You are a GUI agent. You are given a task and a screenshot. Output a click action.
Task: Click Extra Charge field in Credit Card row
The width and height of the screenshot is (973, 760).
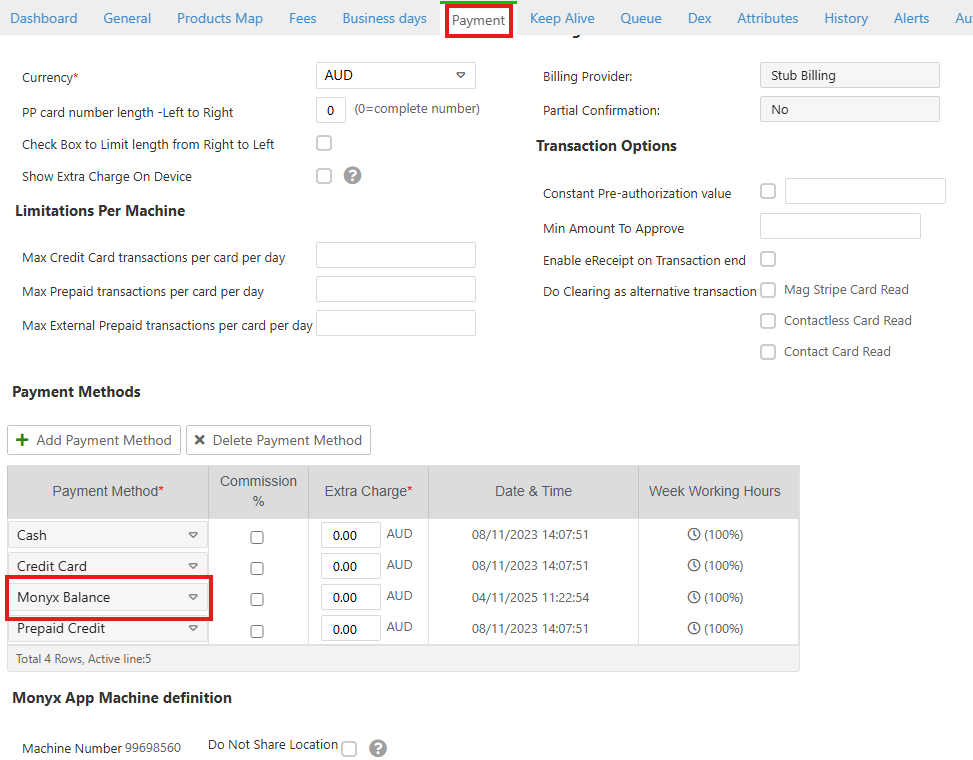[x=351, y=566]
